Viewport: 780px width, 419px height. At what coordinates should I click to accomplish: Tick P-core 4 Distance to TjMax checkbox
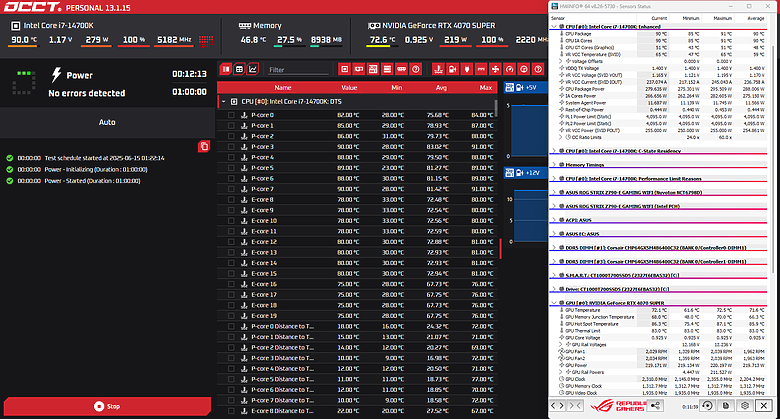tap(231, 369)
